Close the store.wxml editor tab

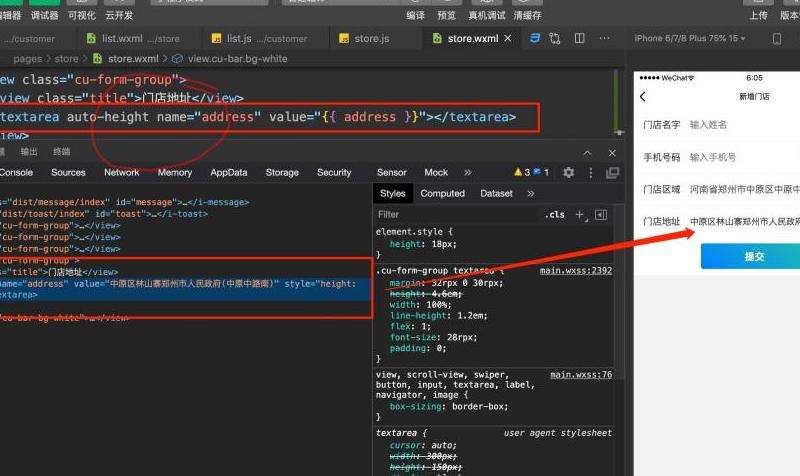(508, 38)
